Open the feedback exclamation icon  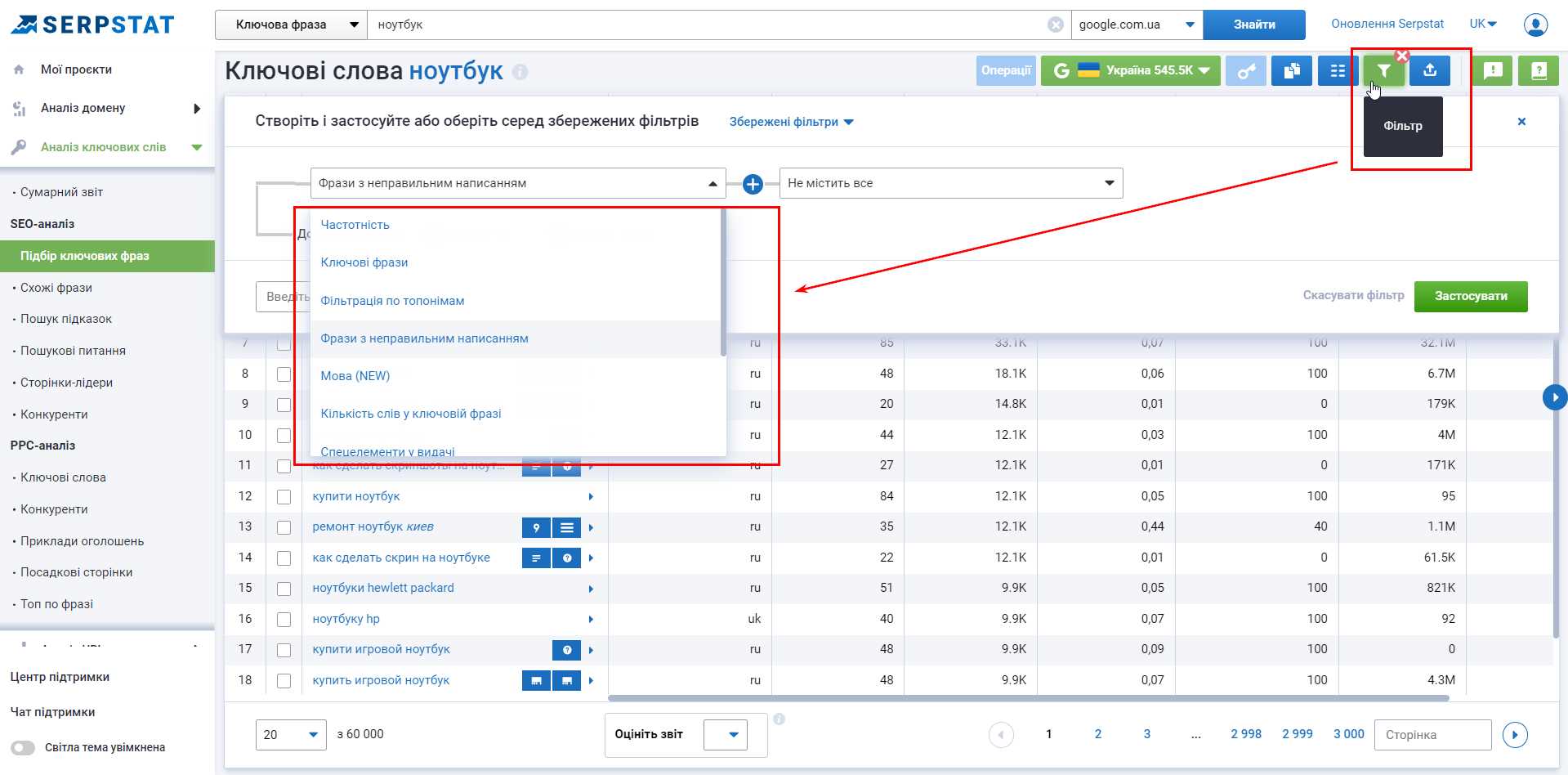click(x=1493, y=71)
